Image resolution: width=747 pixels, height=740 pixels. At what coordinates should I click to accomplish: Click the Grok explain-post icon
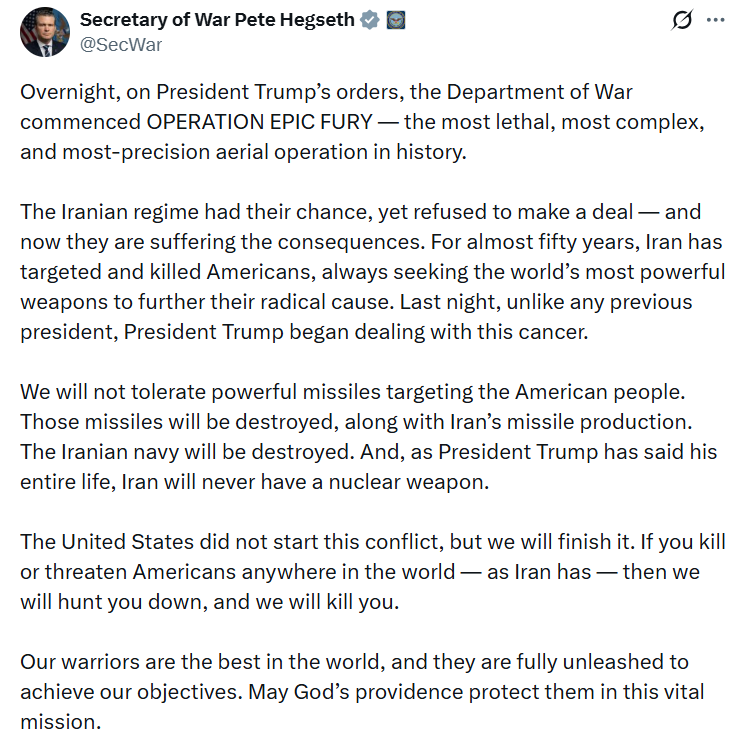[x=683, y=20]
